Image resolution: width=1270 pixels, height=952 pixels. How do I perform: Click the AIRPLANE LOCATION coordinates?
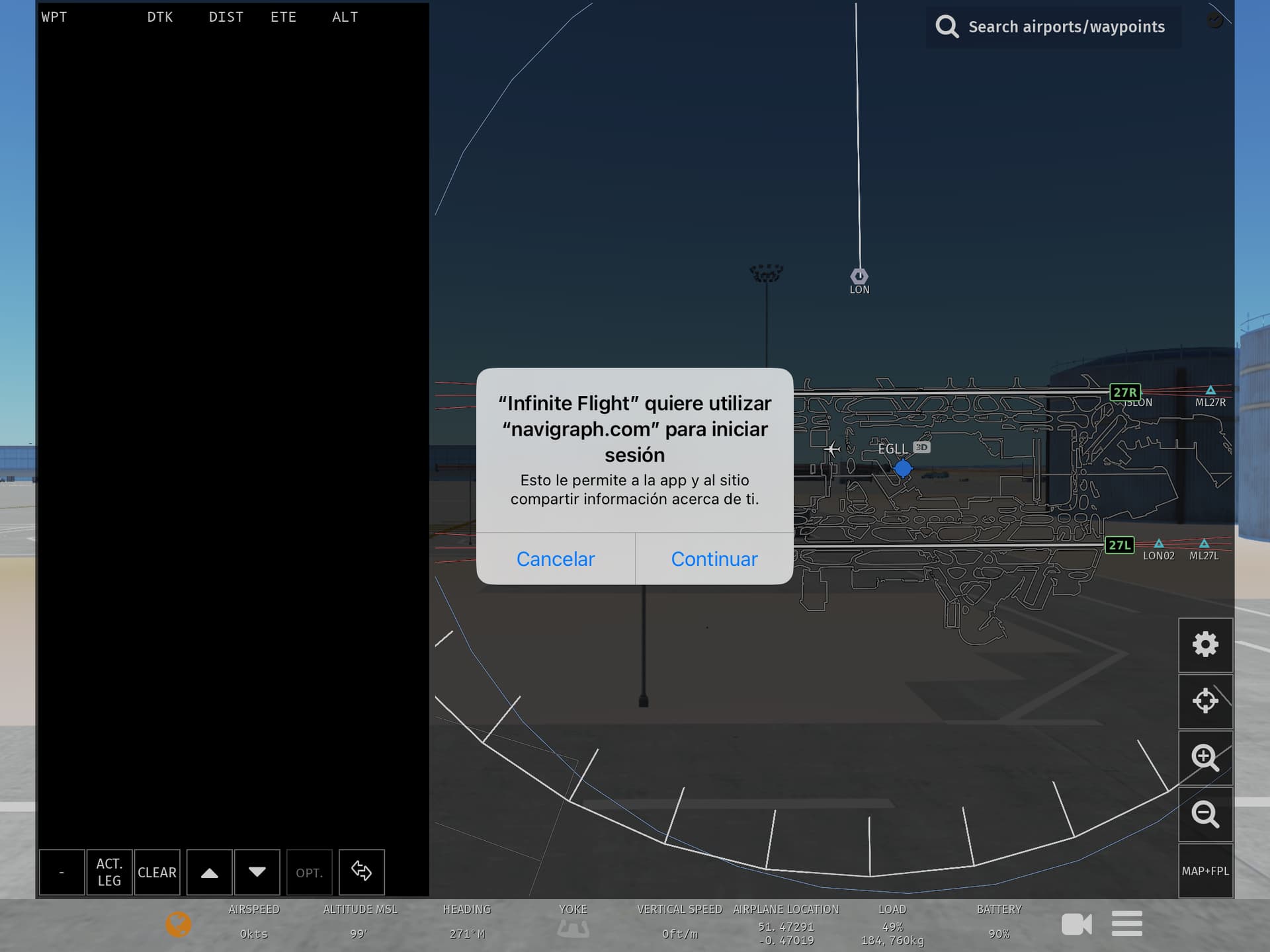pos(786,933)
